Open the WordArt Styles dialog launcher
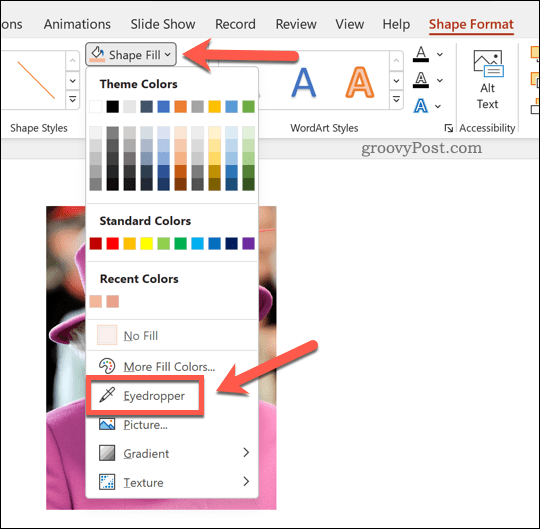Screen dimensions: 540x529 click(448, 128)
